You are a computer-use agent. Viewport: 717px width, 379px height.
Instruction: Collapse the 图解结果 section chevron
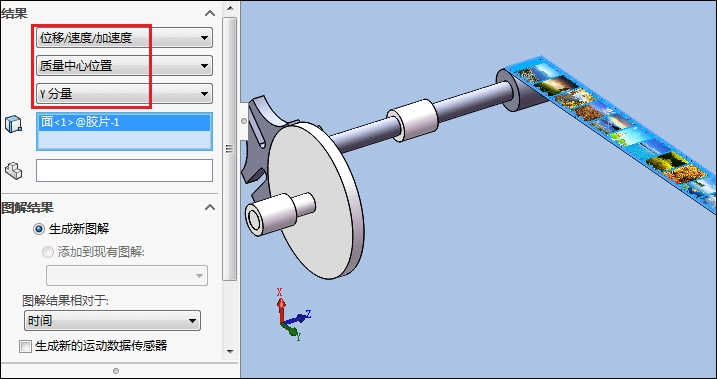210,208
